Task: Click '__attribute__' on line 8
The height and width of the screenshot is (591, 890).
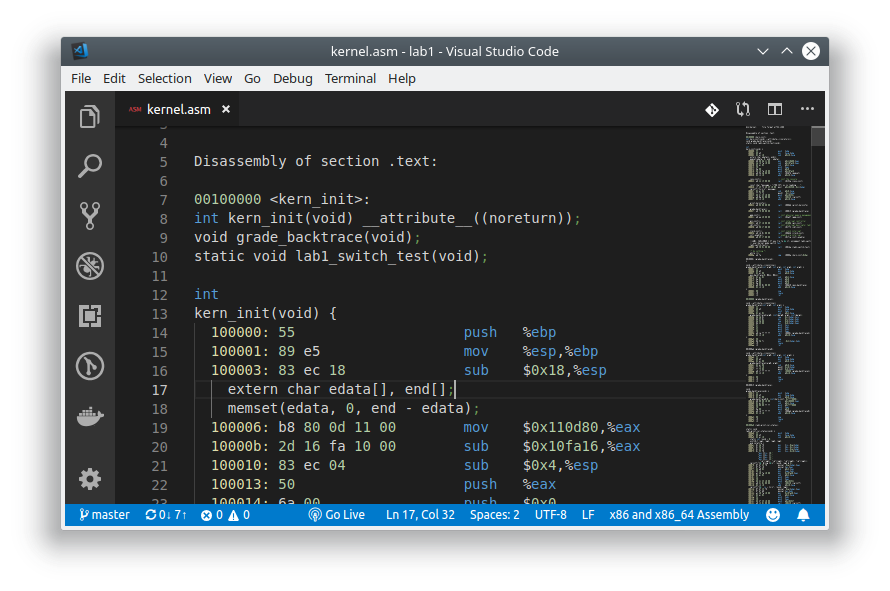Action: pos(417,218)
